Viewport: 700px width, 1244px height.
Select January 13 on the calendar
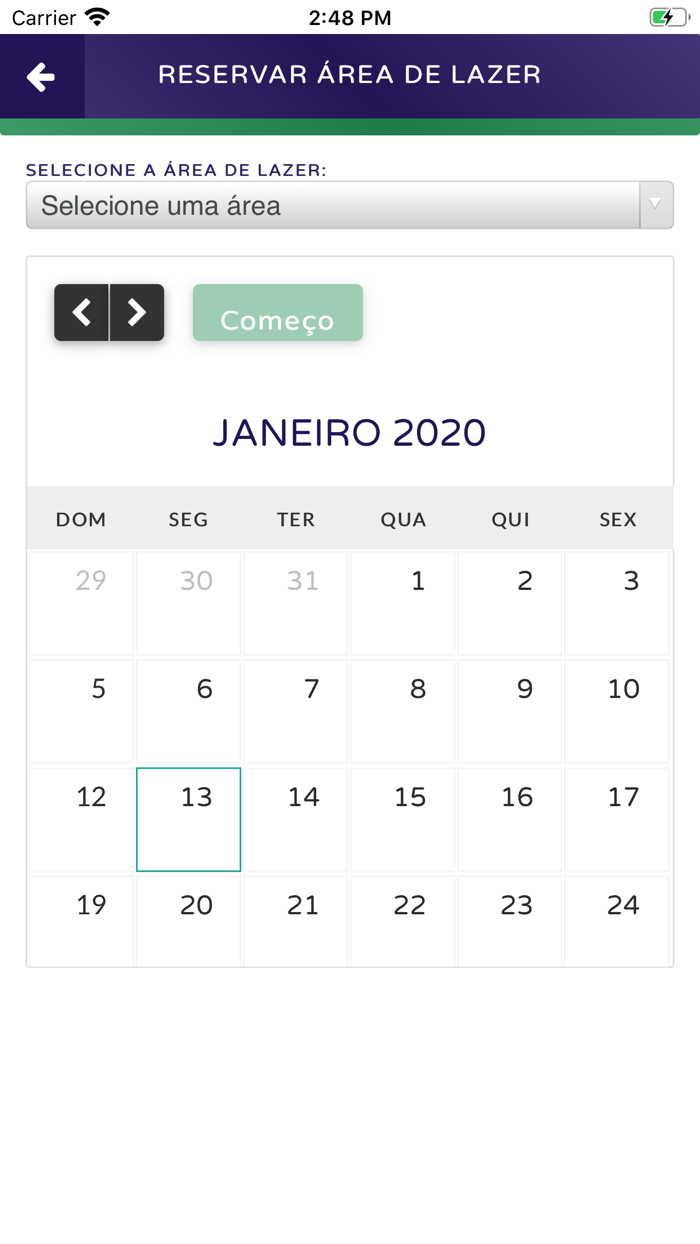tap(189, 819)
